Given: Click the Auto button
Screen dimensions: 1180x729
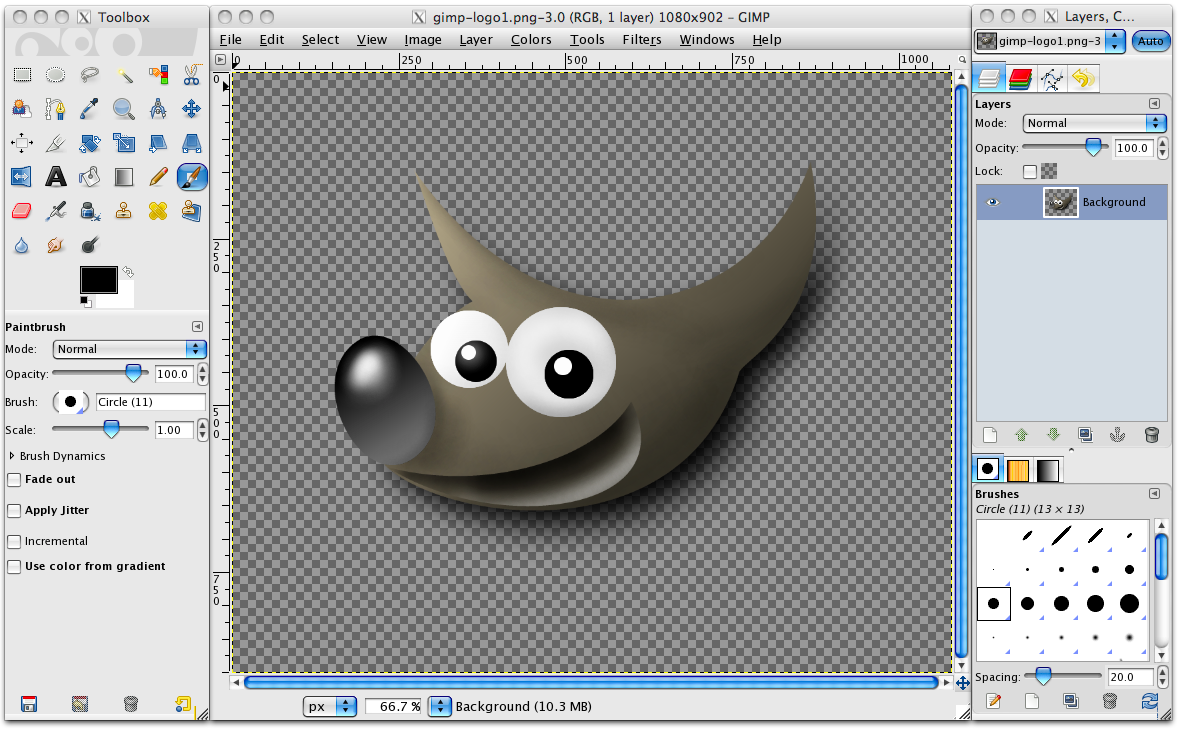Looking at the screenshot, I should (x=1150, y=41).
